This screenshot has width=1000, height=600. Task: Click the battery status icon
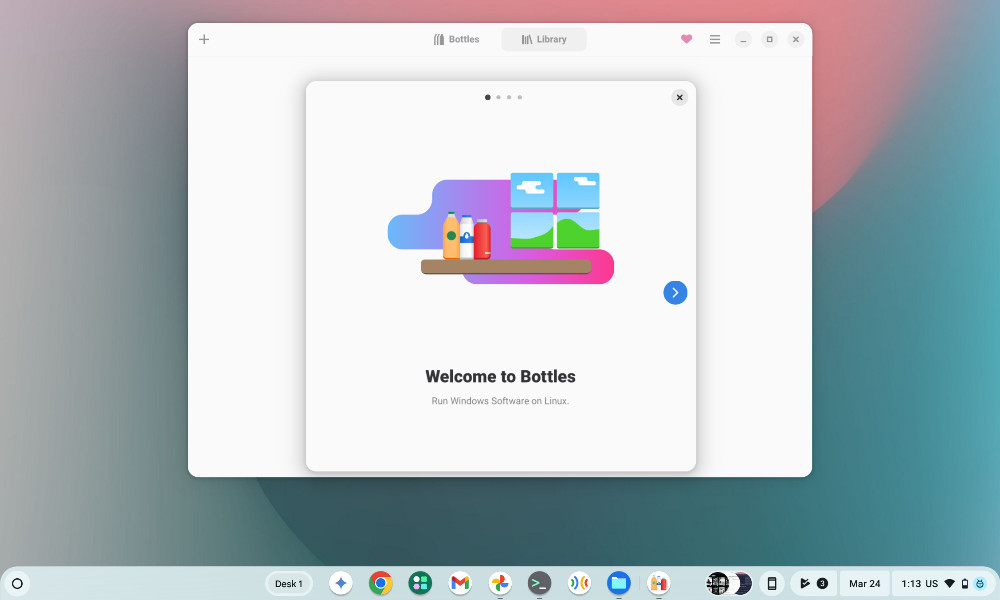click(965, 583)
